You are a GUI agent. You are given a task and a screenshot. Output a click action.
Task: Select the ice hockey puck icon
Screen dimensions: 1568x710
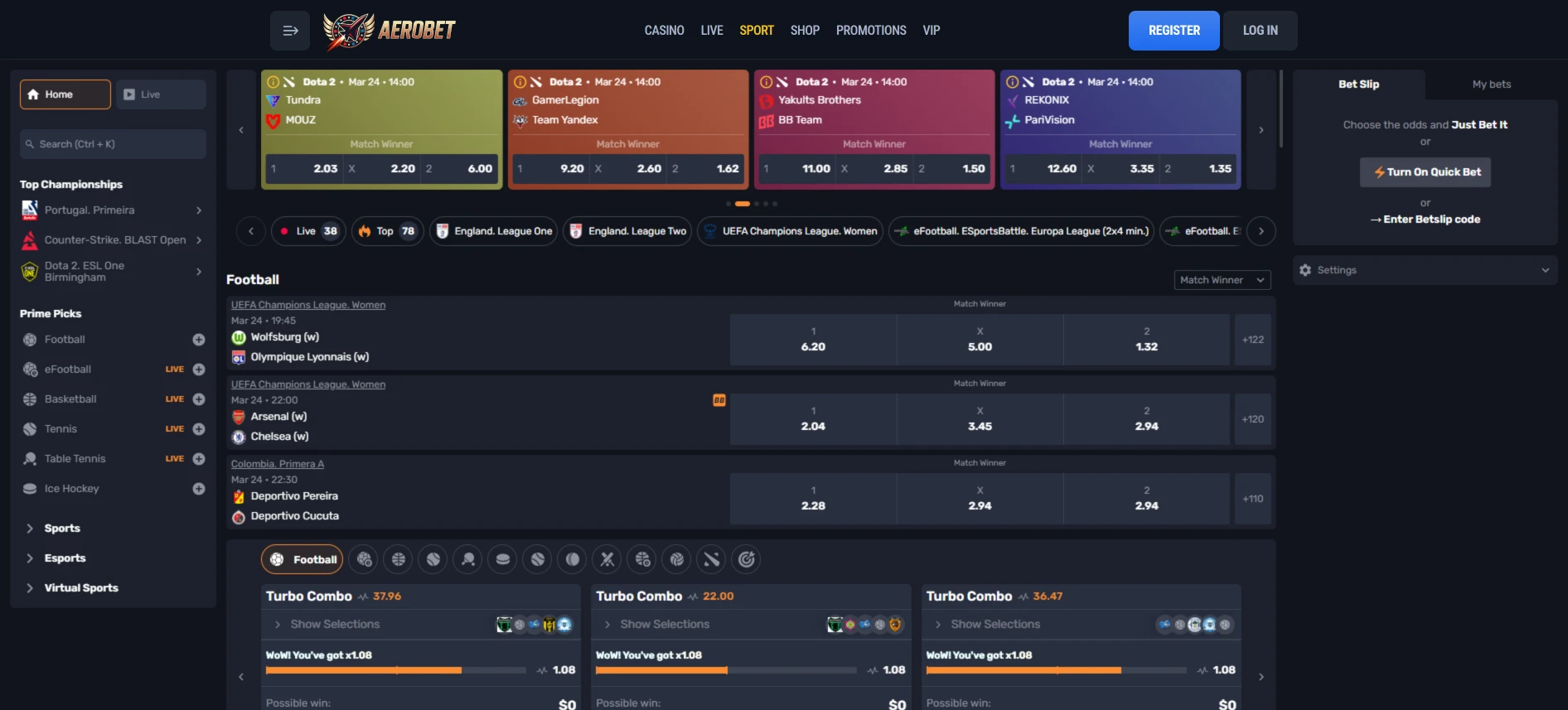tap(503, 559)
